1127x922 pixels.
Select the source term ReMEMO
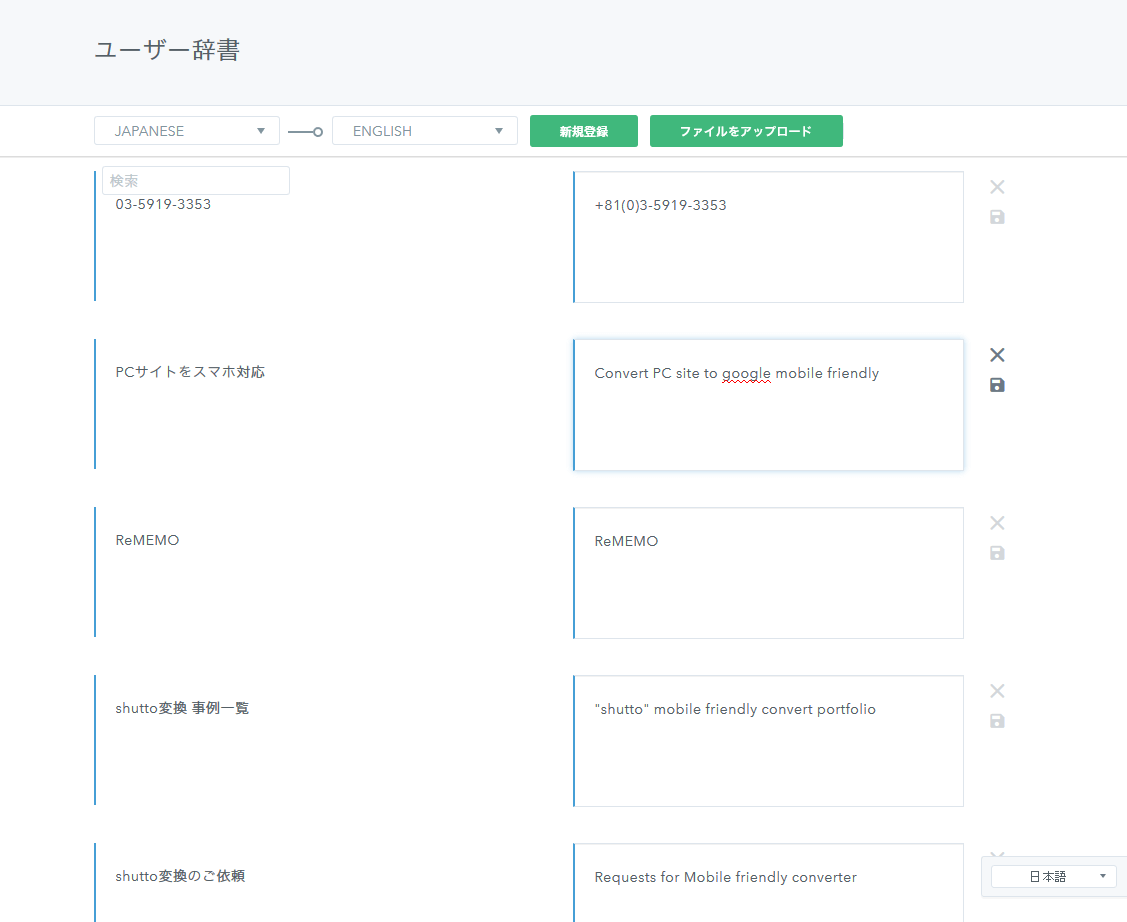pos(147,540)
